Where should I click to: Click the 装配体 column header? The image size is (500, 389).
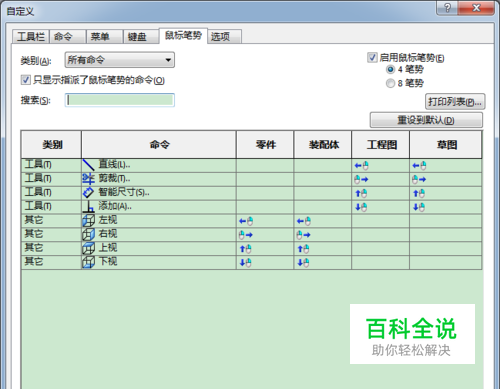pyautogui.click(x=323, y=144)
